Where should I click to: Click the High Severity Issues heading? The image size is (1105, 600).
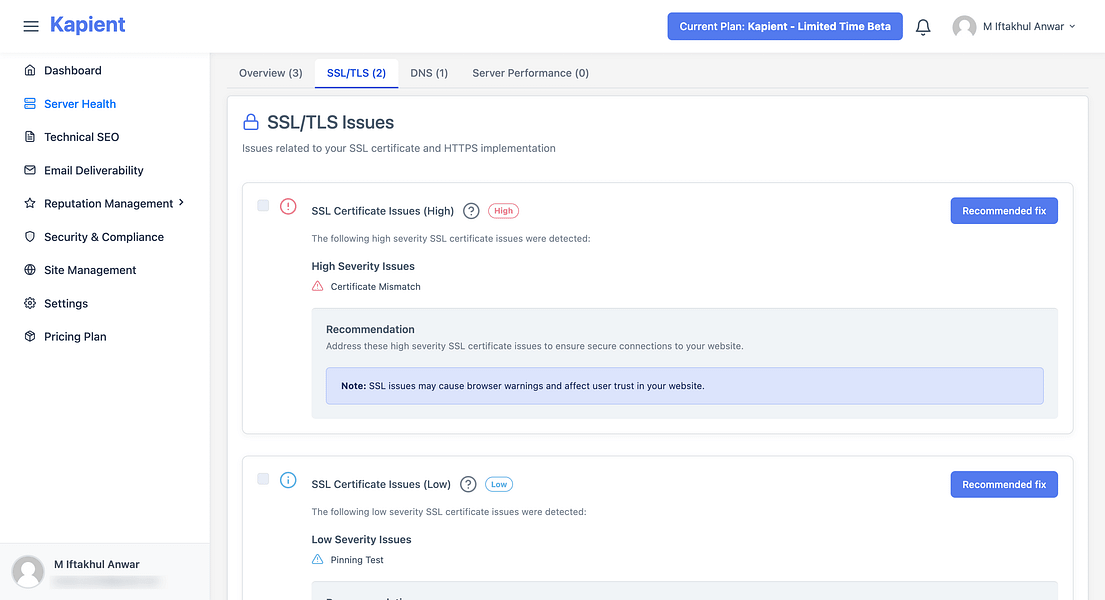point(363,266)
